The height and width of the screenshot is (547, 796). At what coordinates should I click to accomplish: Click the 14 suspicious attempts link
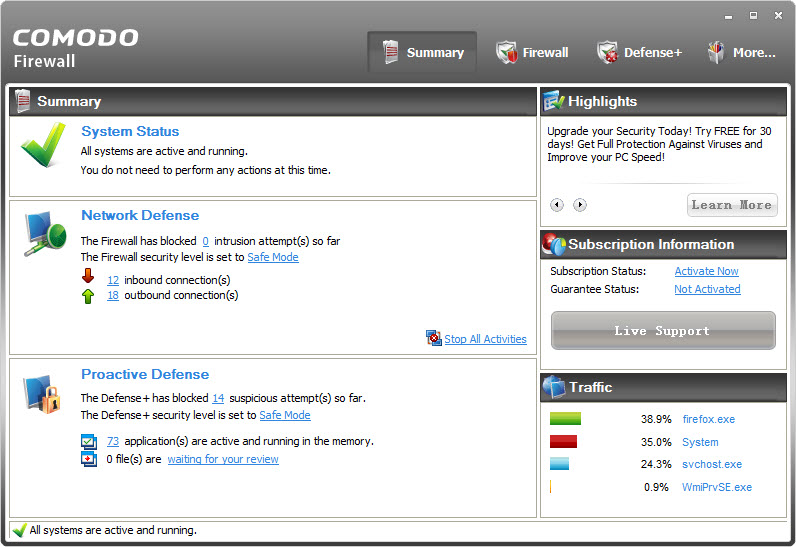pos(218,398)
